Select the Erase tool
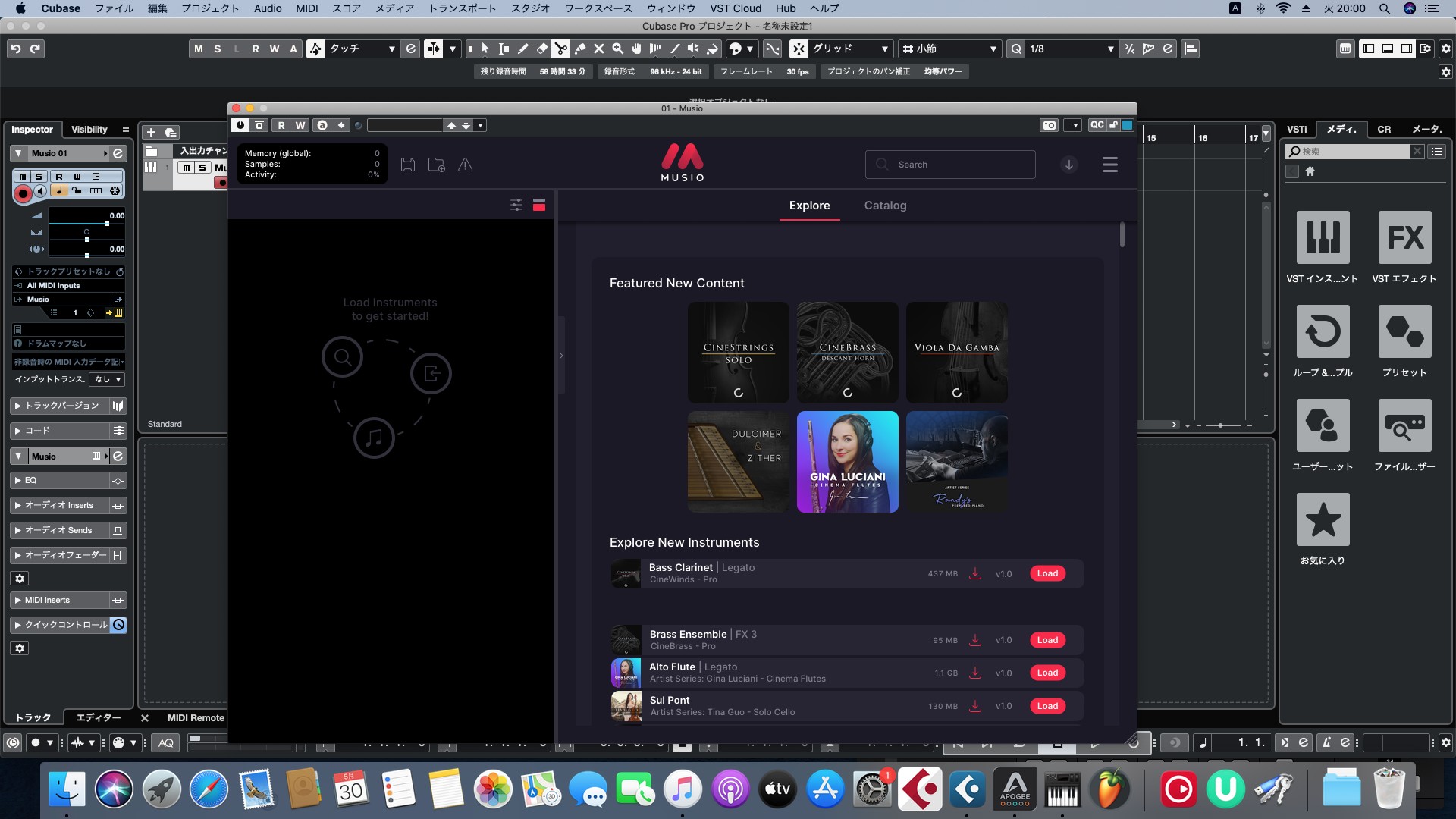This screenshot has width=1456, height=819. [x=542, y=49]
